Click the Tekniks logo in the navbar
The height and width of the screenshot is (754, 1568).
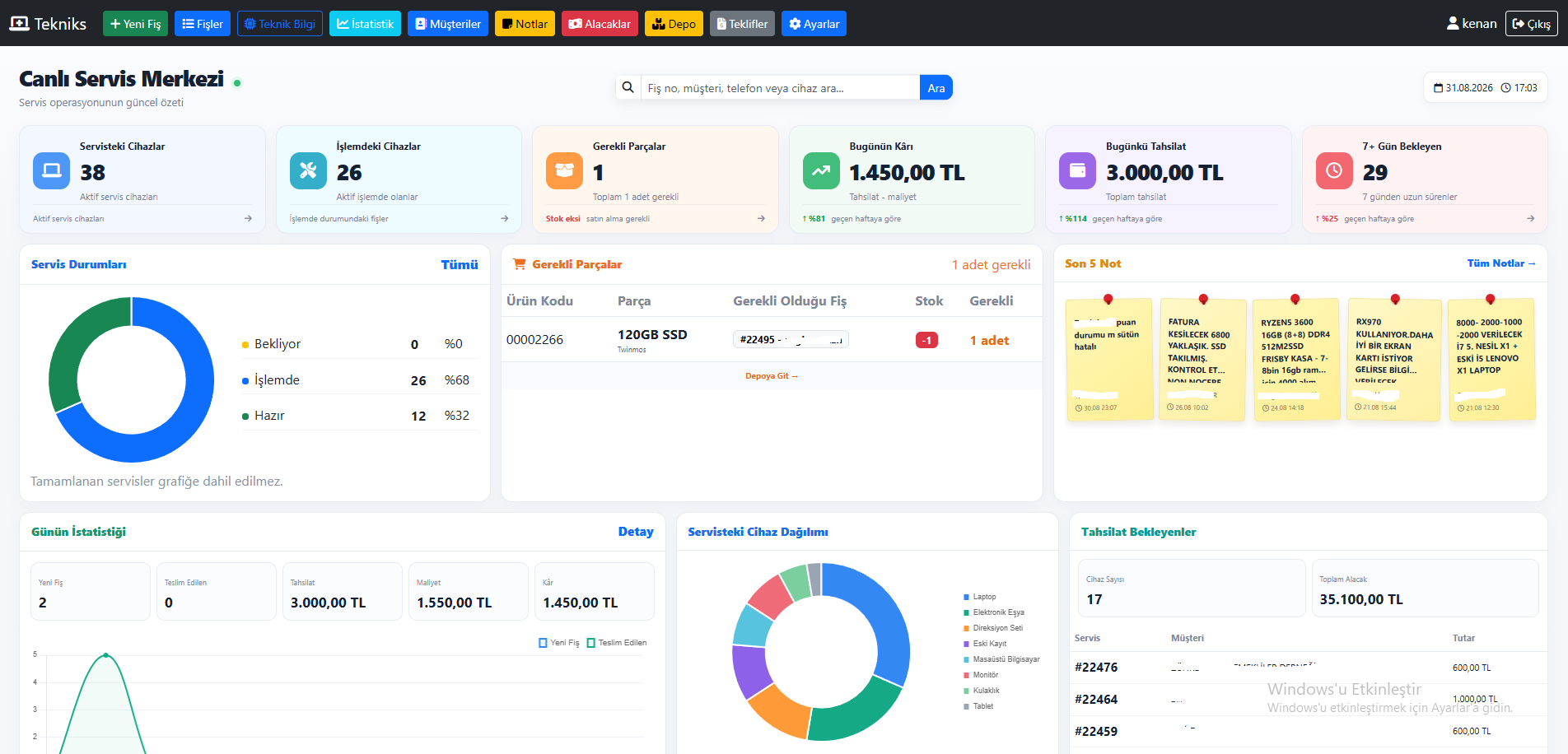click(48, 24)
